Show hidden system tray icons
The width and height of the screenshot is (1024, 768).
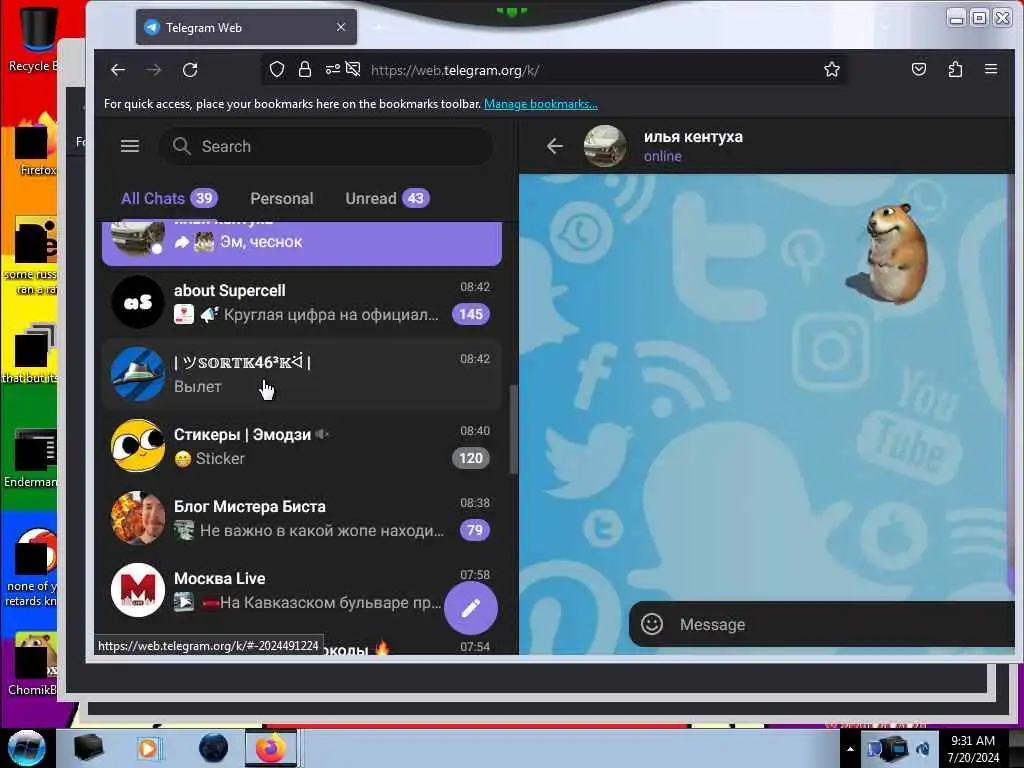[x=850, y=749]
